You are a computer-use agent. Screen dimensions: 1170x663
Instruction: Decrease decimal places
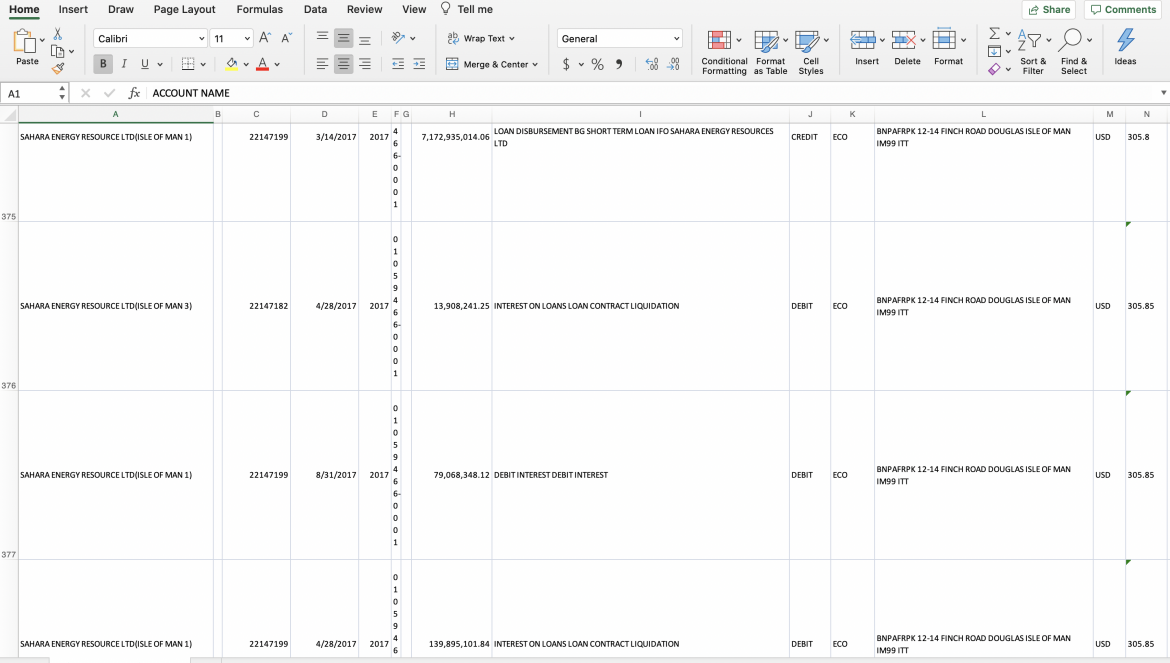(x=673, y=64)
